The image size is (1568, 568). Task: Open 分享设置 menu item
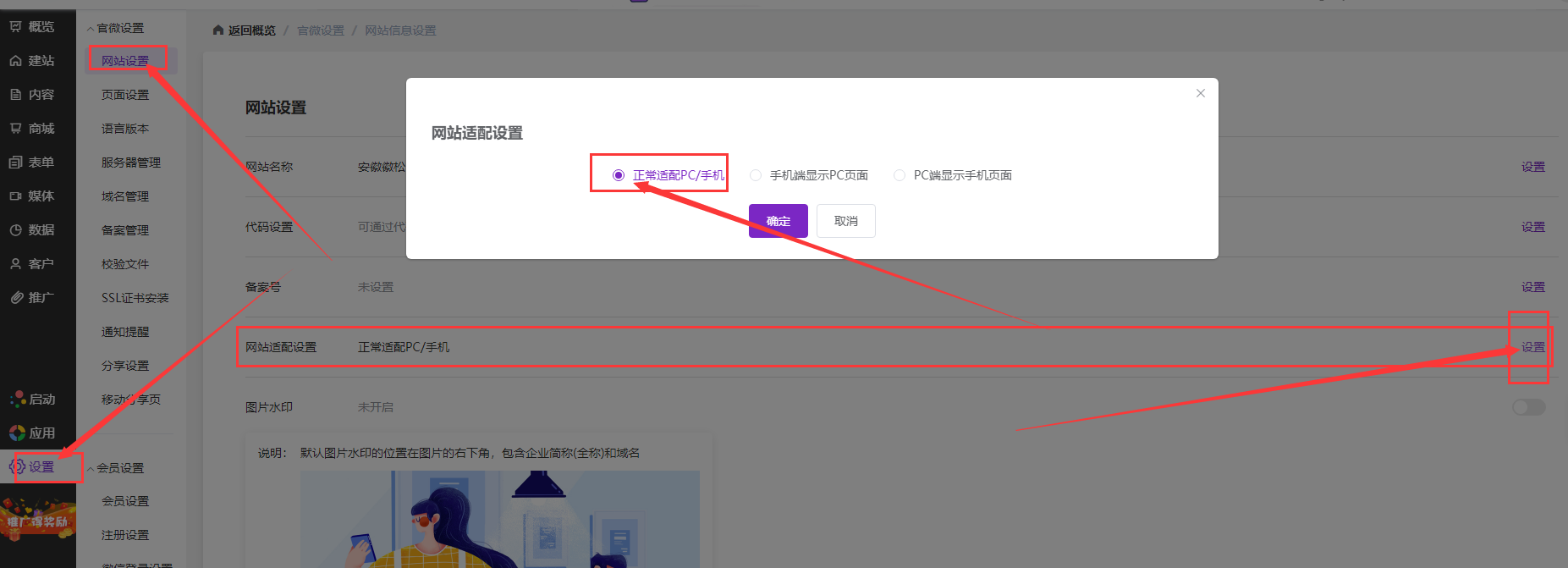click(x=125, y=366)
